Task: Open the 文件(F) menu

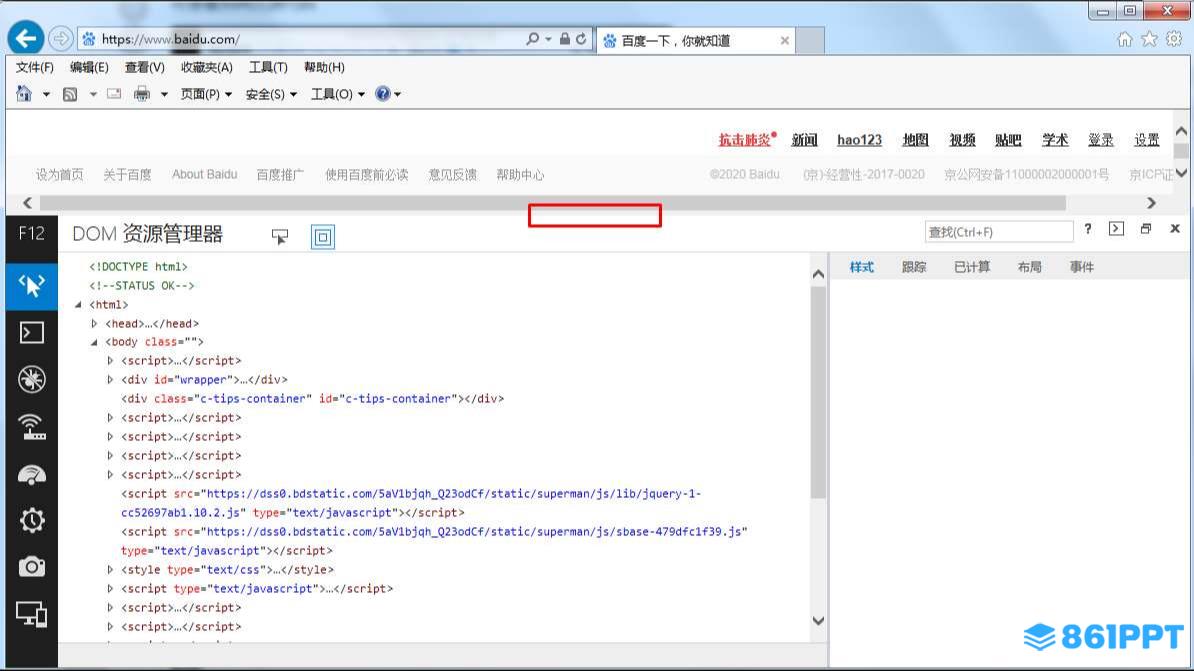Action: 34,67
